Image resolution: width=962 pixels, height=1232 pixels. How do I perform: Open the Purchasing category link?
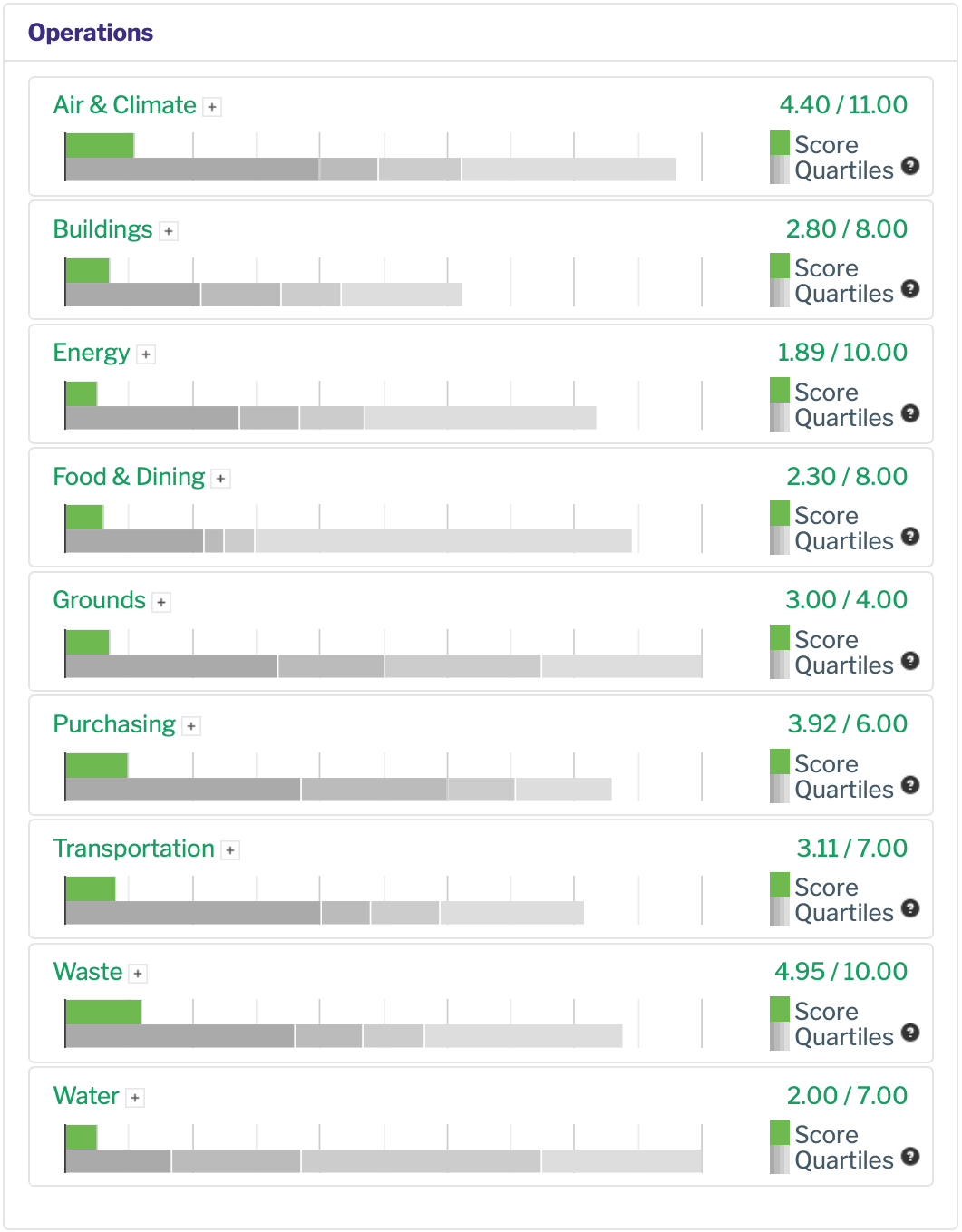click(114, 724)
